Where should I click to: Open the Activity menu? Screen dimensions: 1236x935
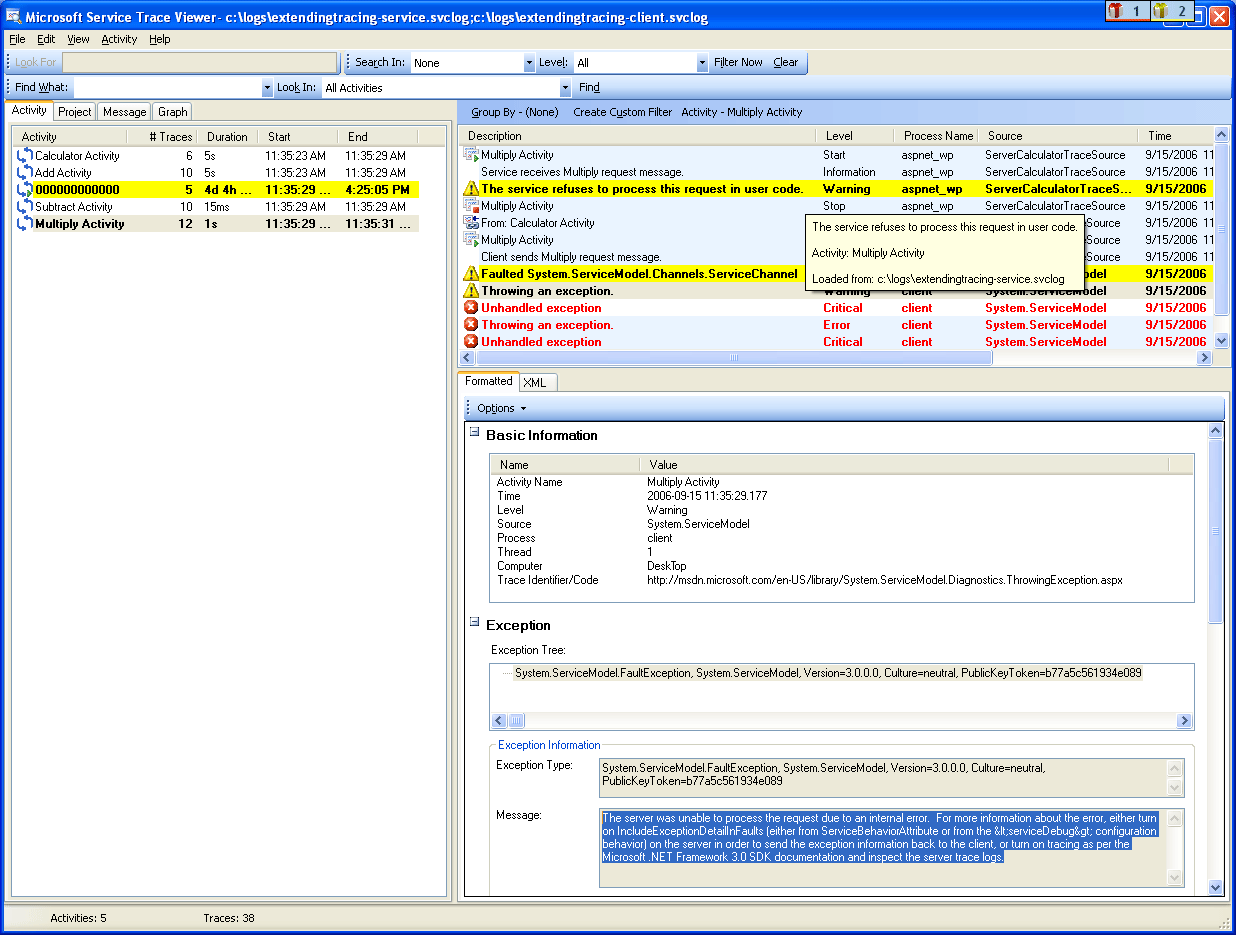[119, 39]
